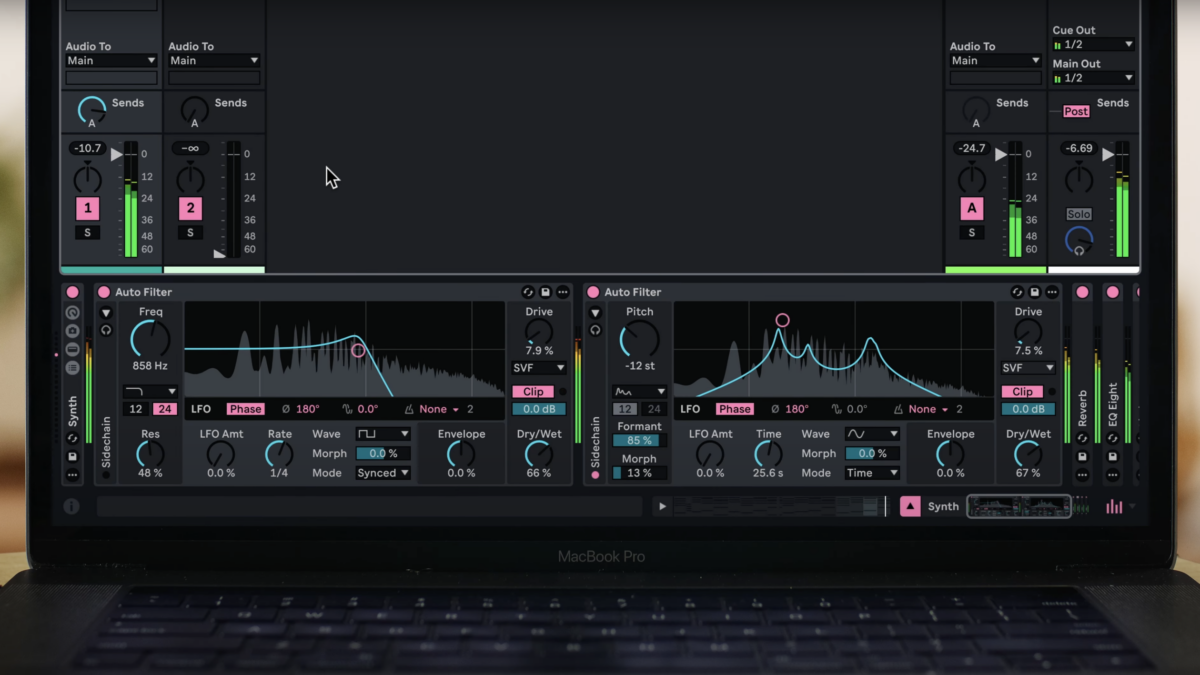1200x675 pixels.
Task: Disable the Clip button on right Auto Filter
Action: (1022, 392)
